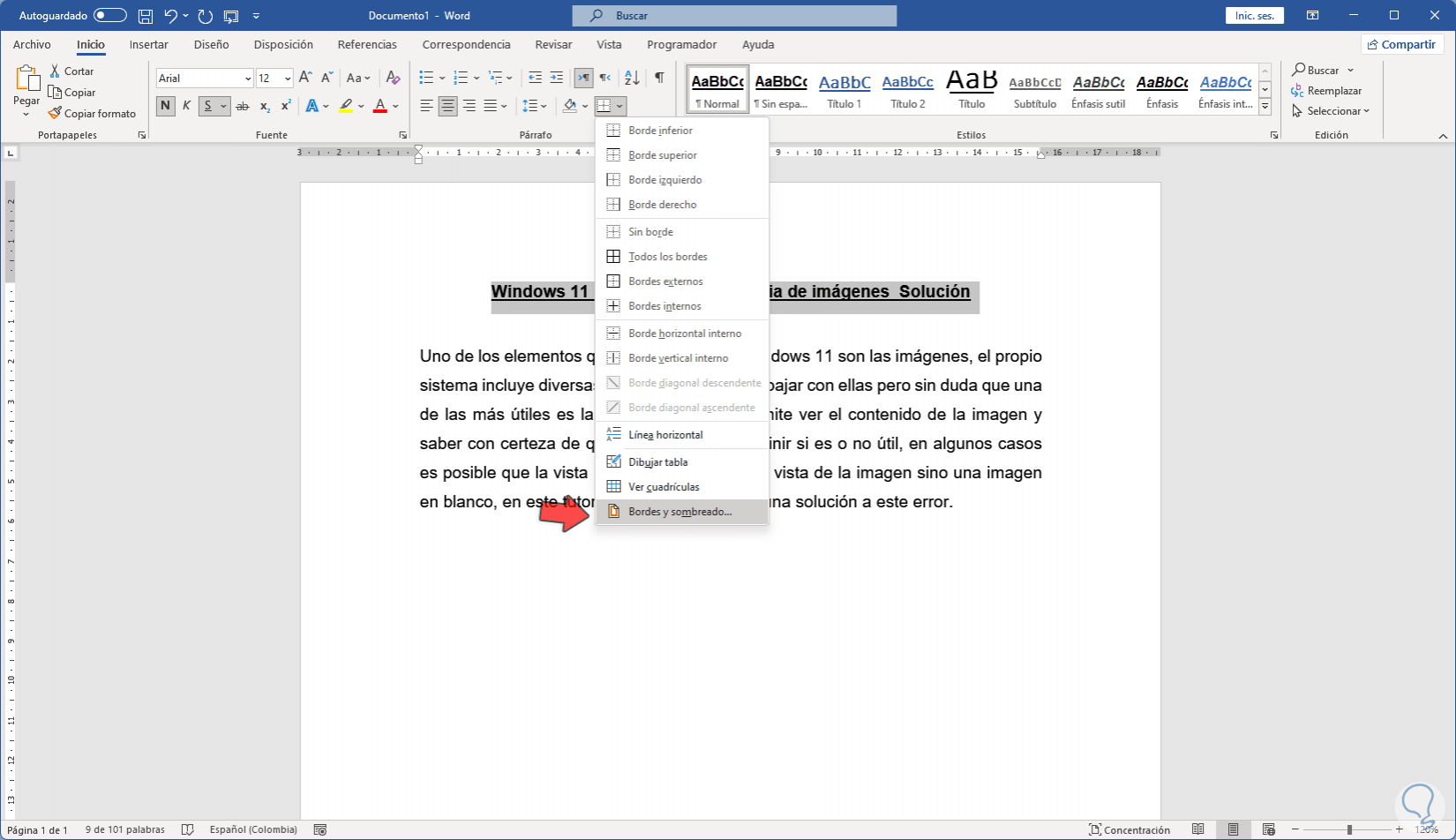The width and height of the screenshot is (1456, 840).
Task: Align text to the left
Action: coord(426,106)
